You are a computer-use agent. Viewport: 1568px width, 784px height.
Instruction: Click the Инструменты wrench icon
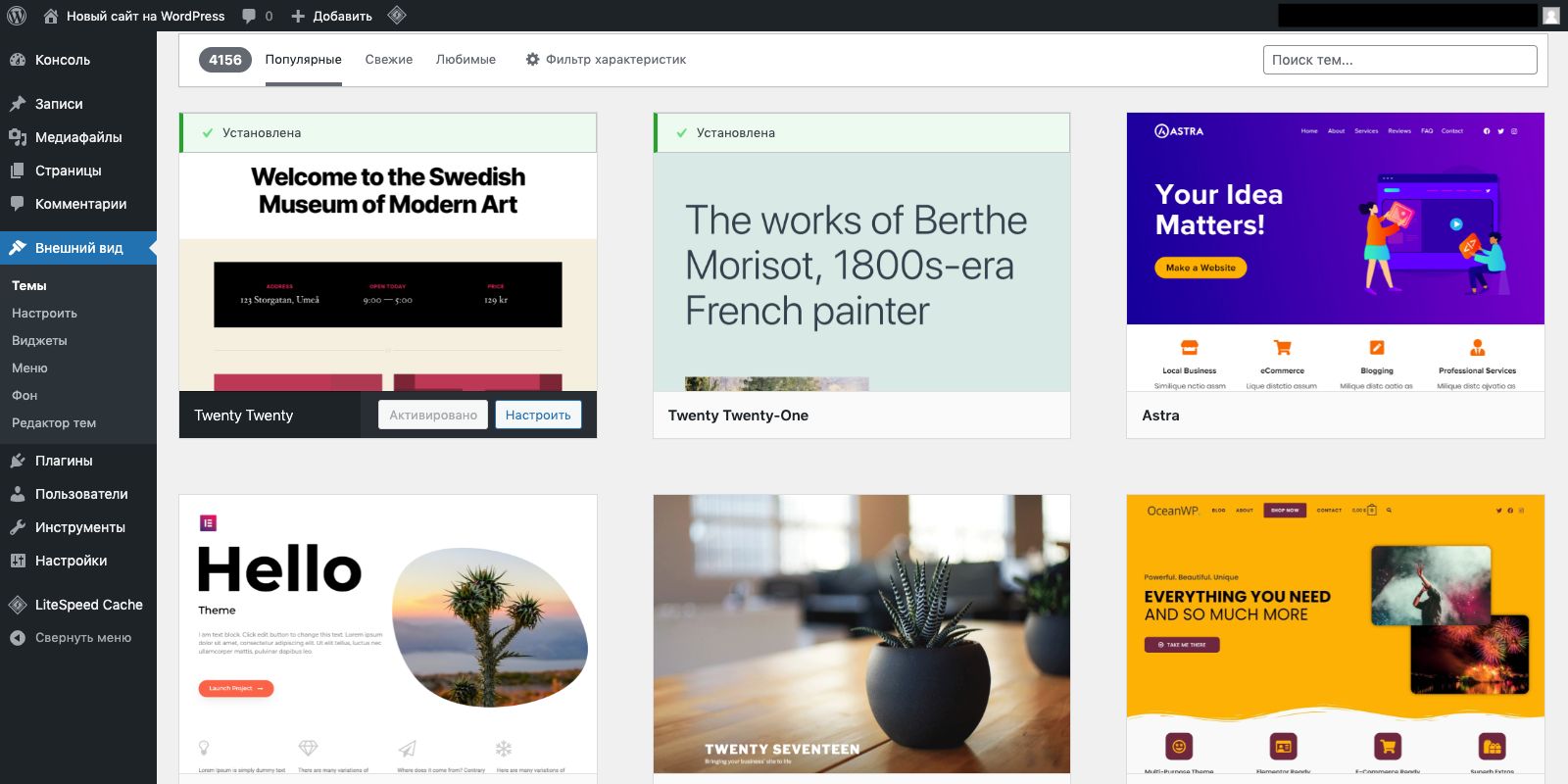[18, 527]
